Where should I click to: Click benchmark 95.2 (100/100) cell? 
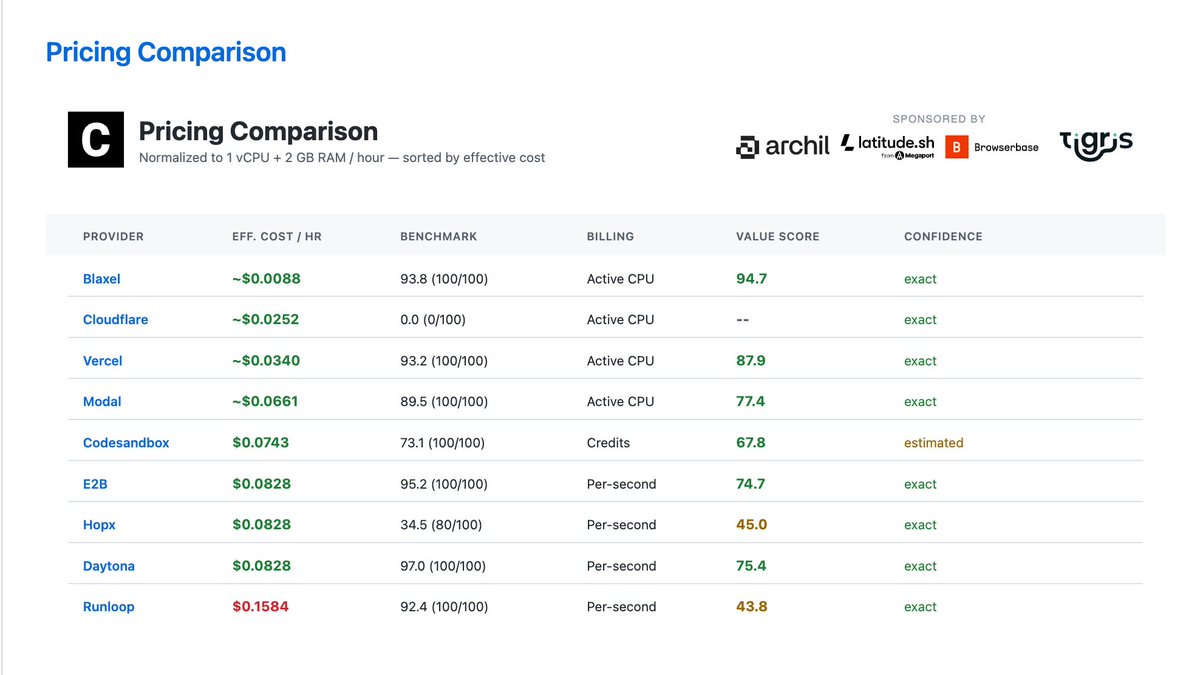(x=444, y=484)
